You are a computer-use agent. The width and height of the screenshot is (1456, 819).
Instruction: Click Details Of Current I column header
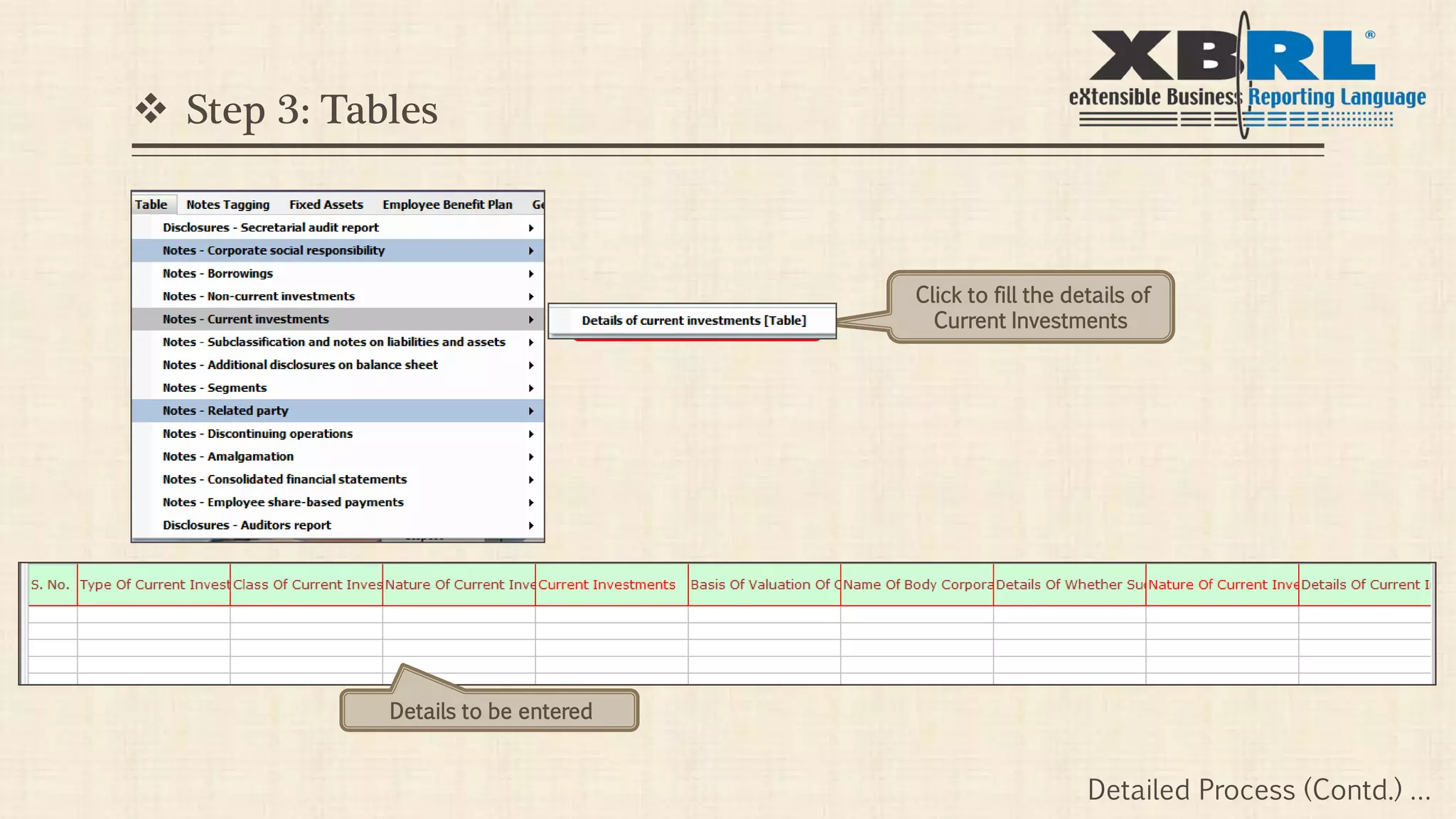click(1365, 584)
